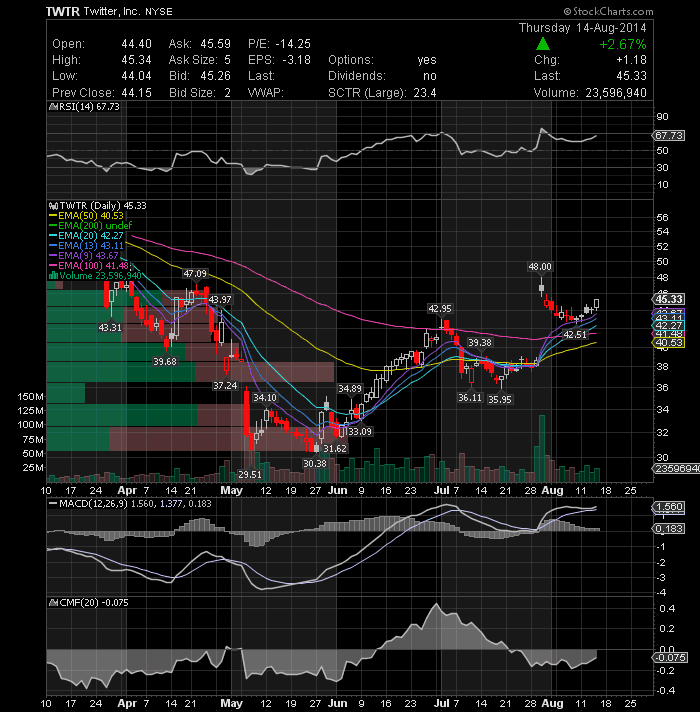Click the VWAP label
This screenshot has height=712, width=700.
pyautogui.click(x=266, y=93)
